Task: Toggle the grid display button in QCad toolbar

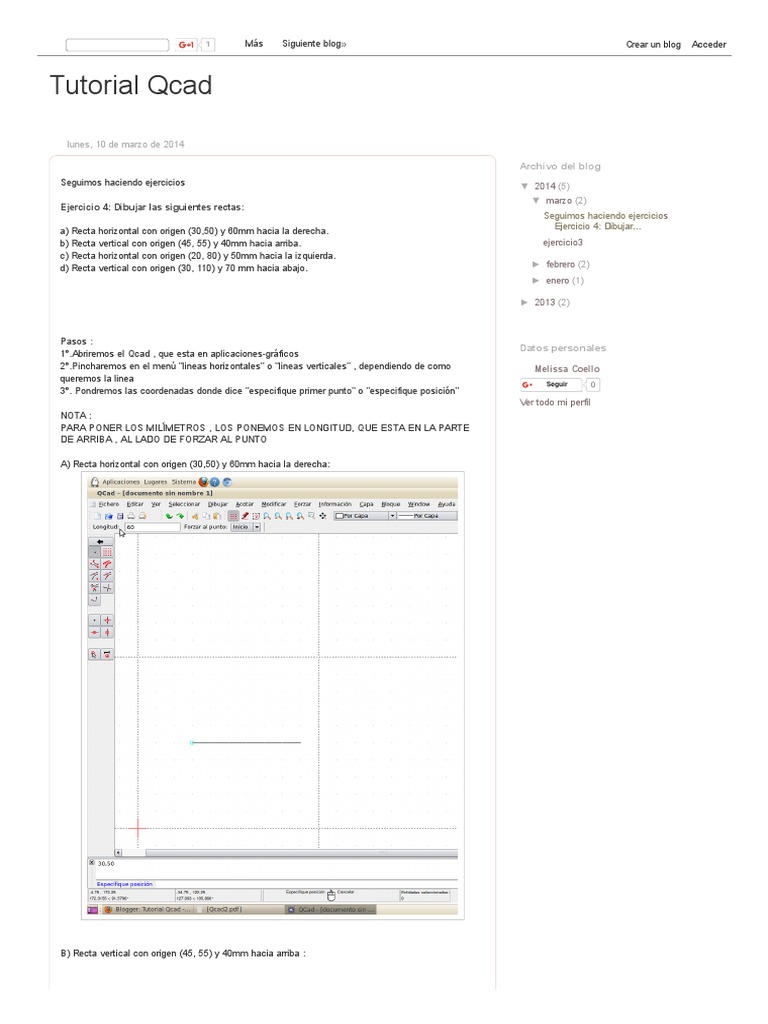Action: pos(233,516)
